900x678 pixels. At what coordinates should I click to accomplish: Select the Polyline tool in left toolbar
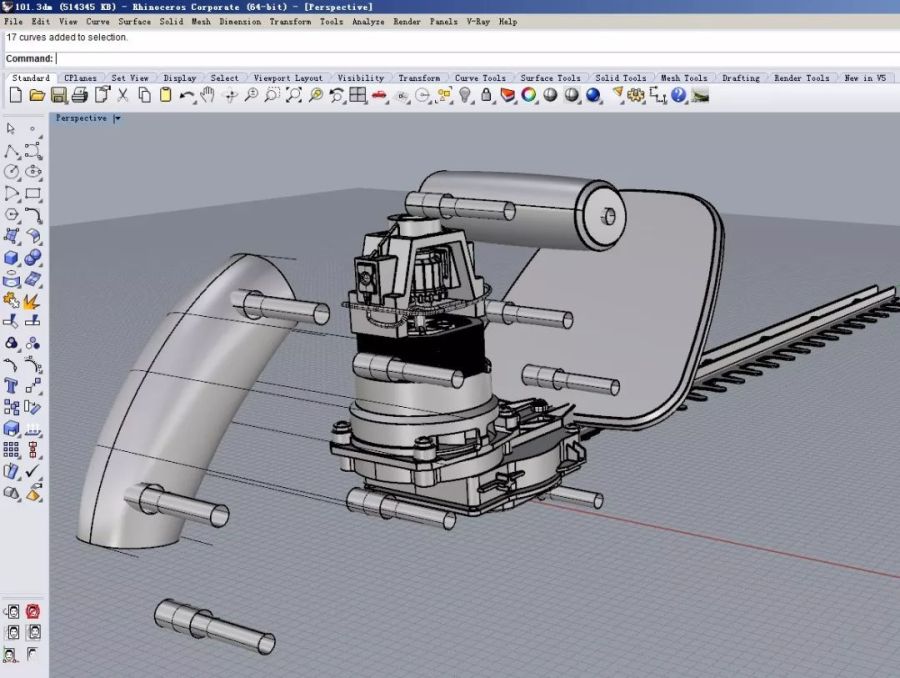(x=12, y=151)
